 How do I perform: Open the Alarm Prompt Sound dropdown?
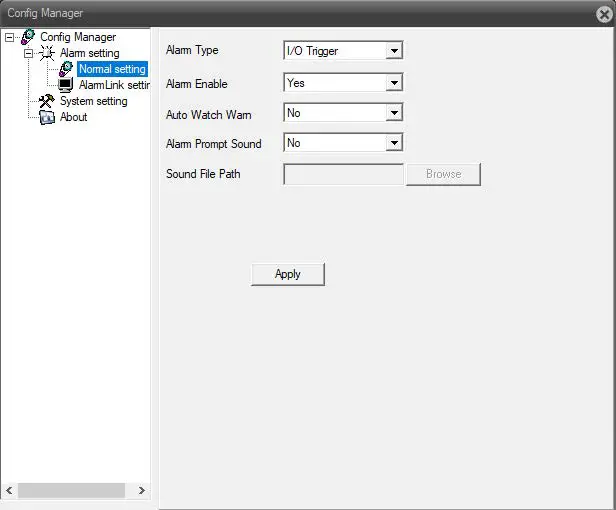(x=394, y=143)
